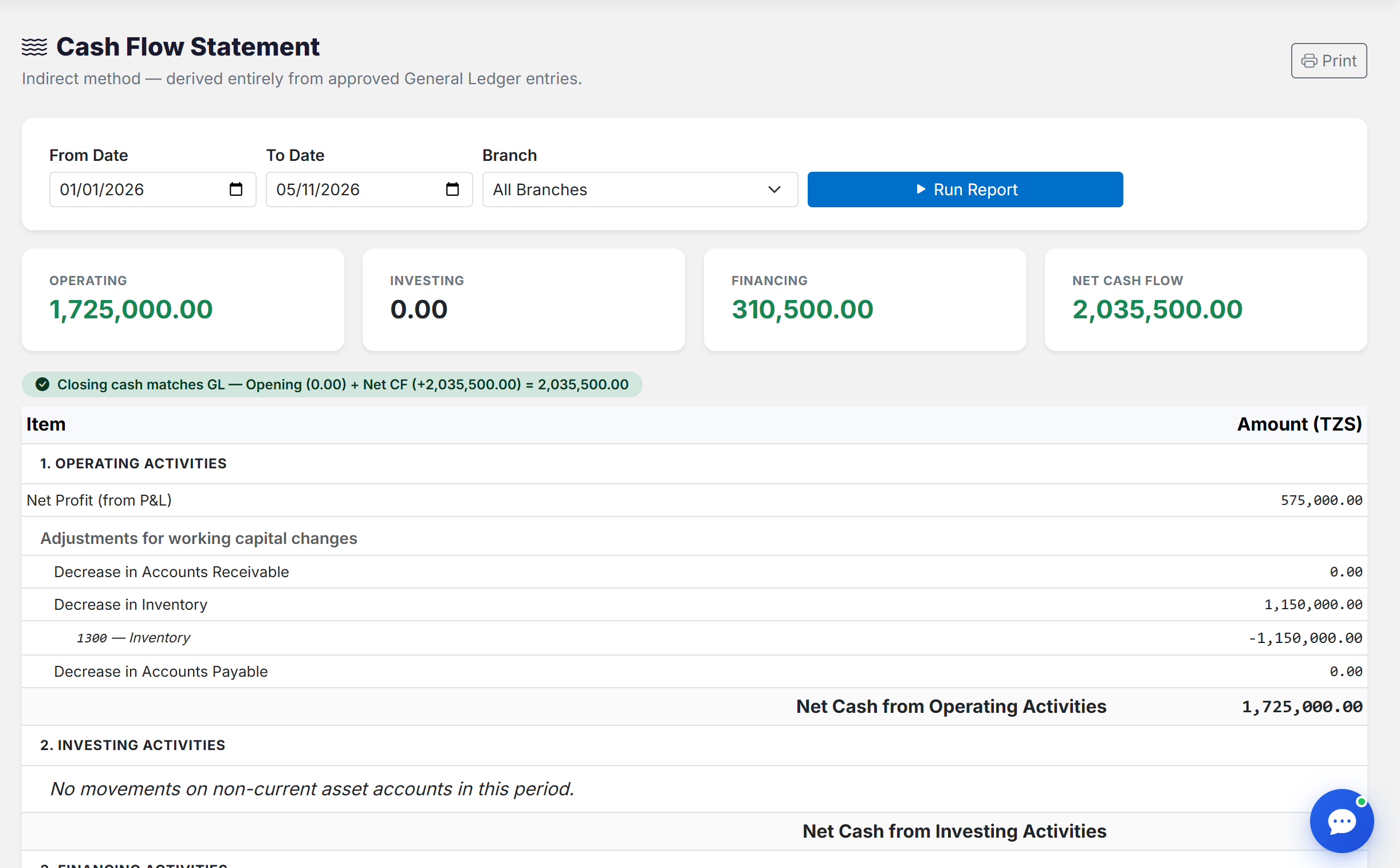The height and width of the screenshot is (868, 1400).
Task: Click the printer icon in Print button
Action: pyautogui.click(x=1309, y=61)
